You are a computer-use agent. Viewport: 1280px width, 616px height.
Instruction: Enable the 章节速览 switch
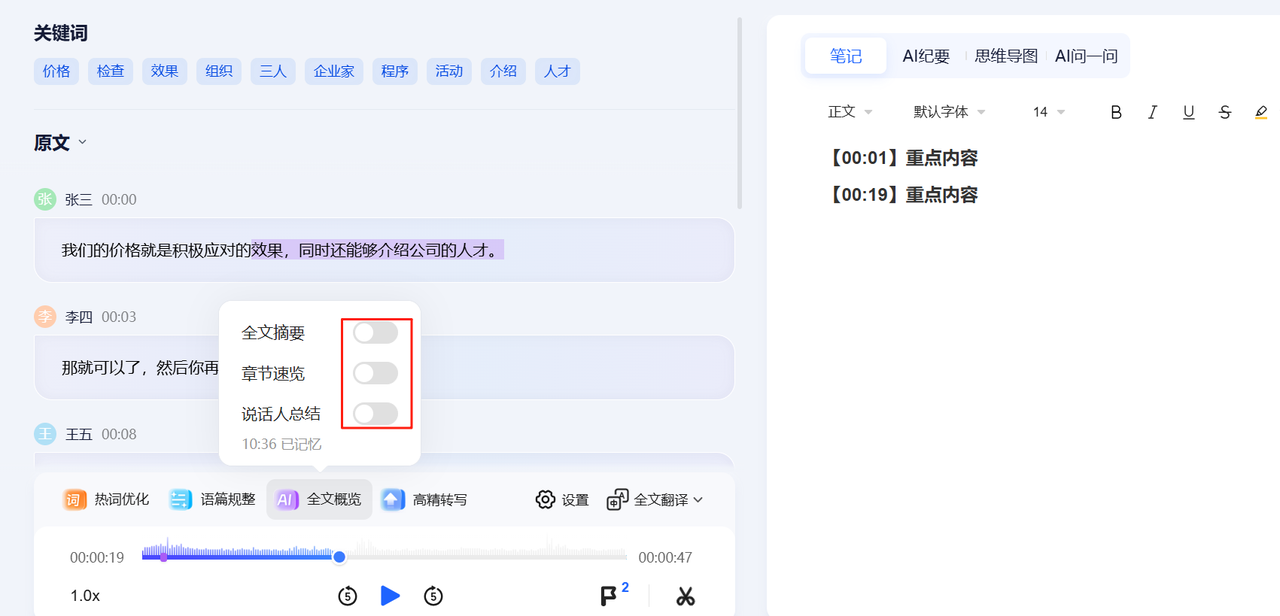point(375,373)
